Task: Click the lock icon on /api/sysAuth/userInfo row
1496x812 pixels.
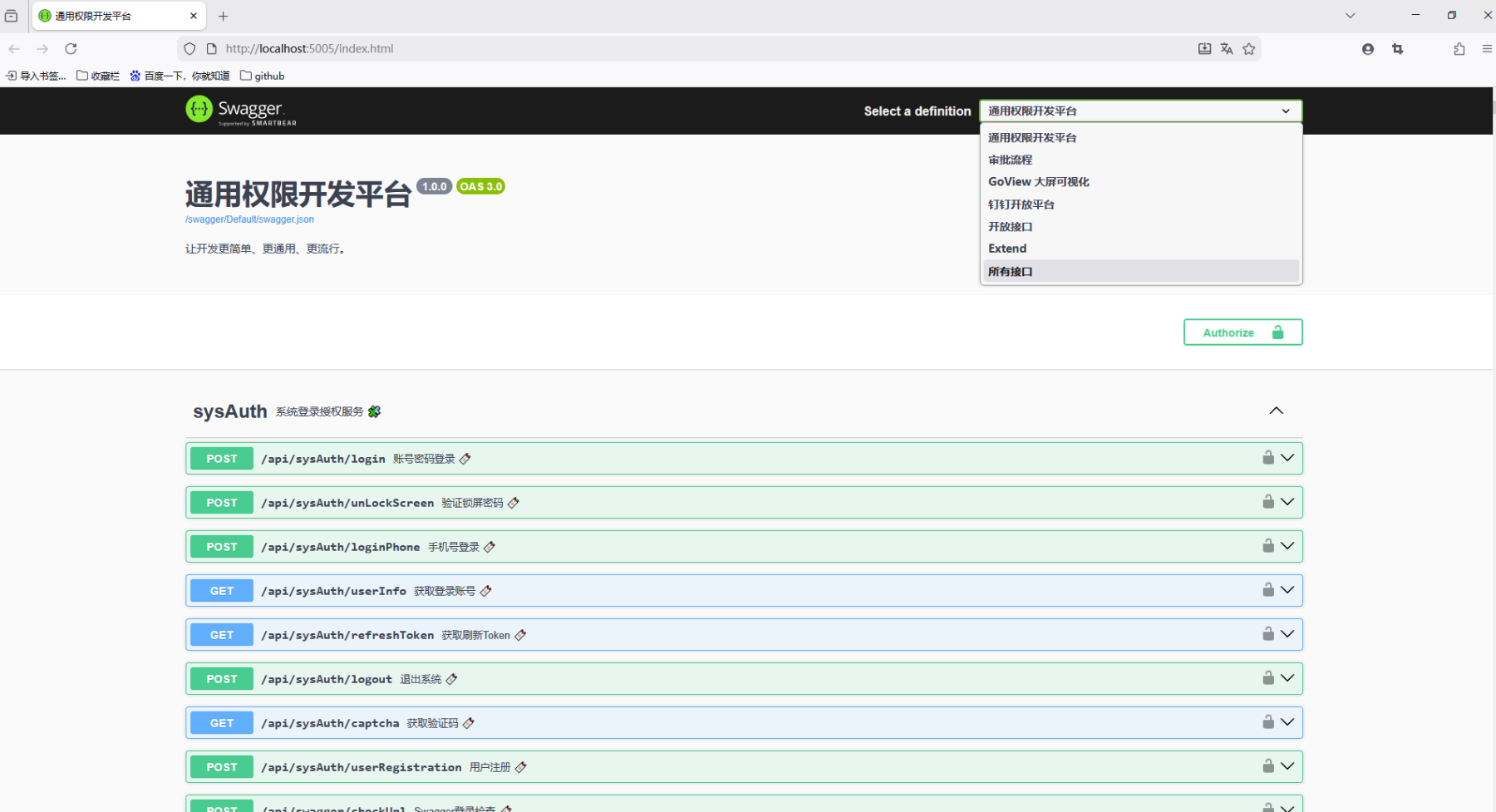Action: coord(1267,590)
